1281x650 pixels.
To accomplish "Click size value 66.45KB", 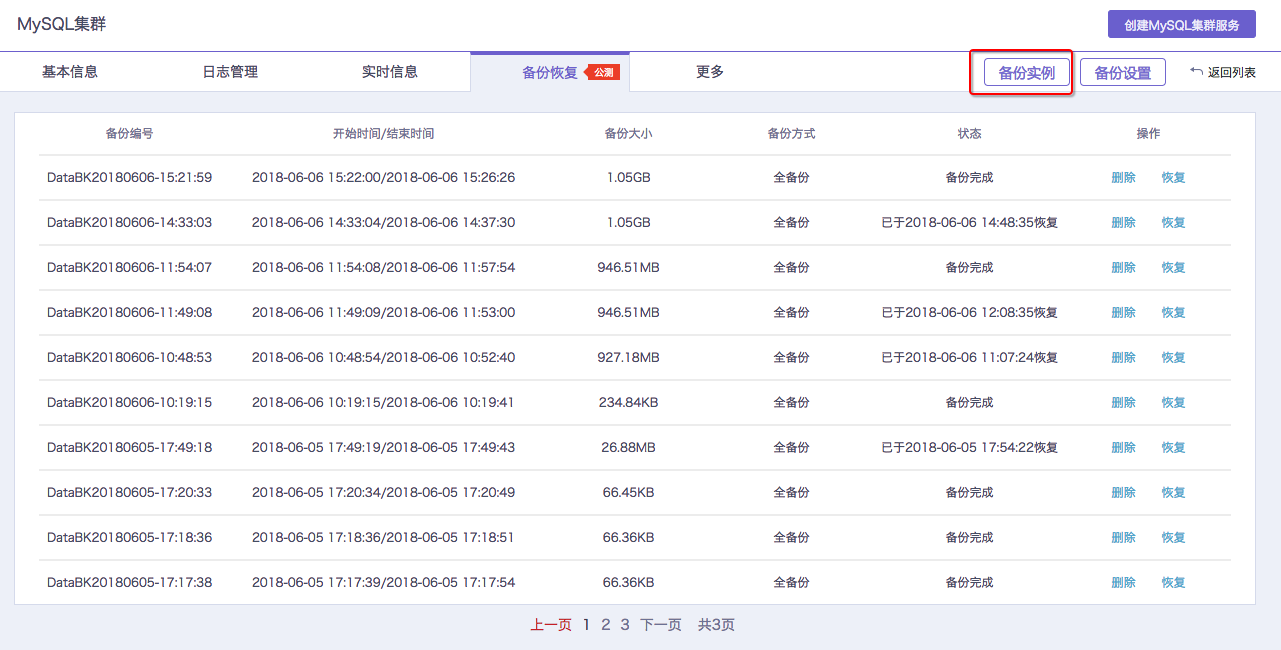I will point(629,493).
